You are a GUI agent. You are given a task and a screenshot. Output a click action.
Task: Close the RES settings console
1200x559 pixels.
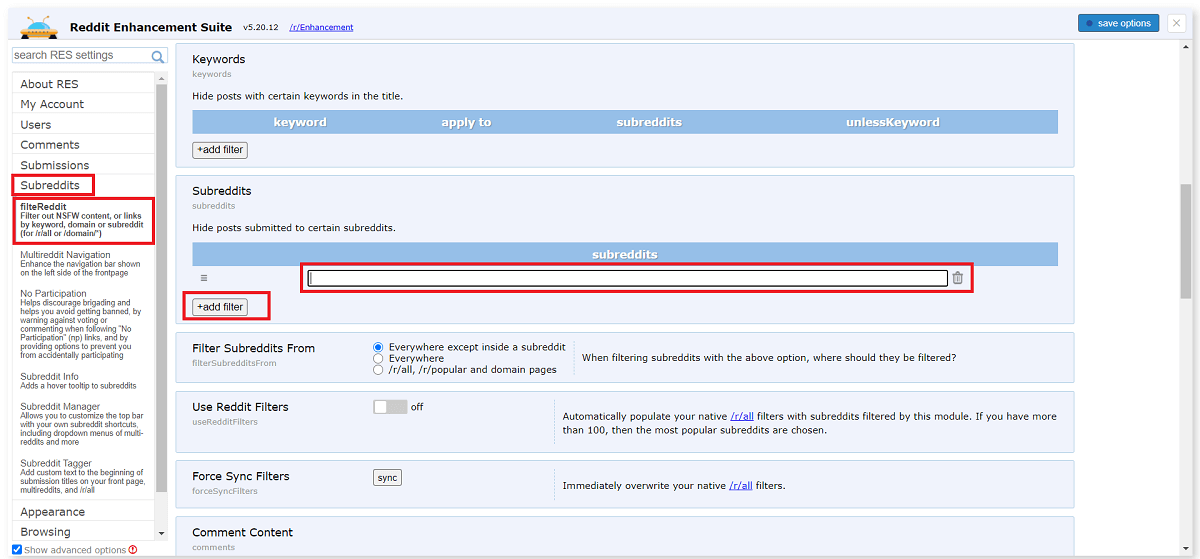tap(1176, 23)
